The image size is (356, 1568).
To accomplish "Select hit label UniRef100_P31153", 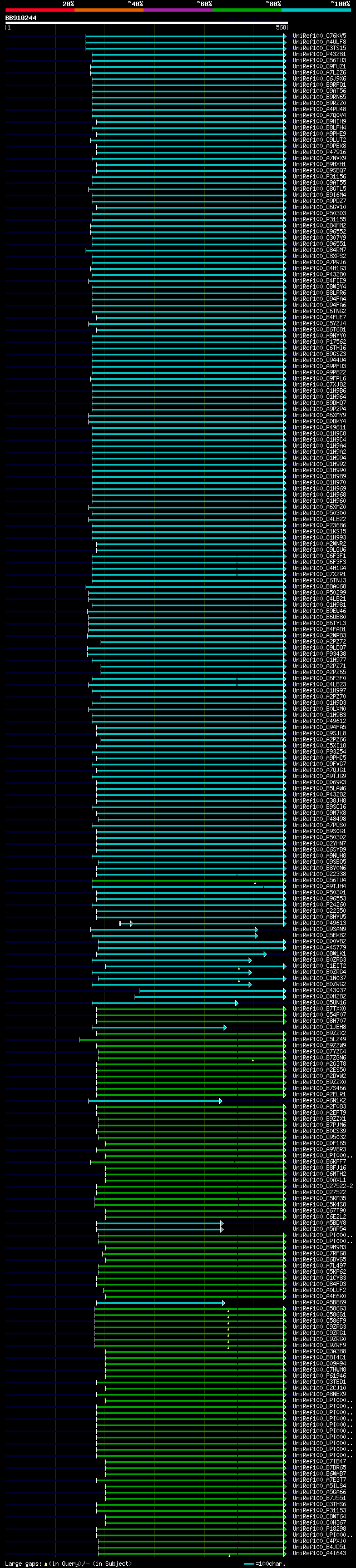I will click(319, 1510).
